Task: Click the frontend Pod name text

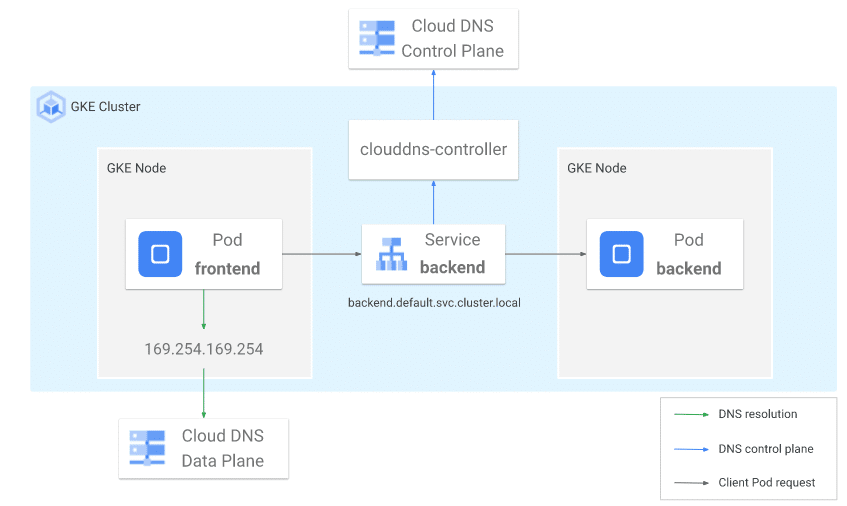Action: (x=227, y=268)
